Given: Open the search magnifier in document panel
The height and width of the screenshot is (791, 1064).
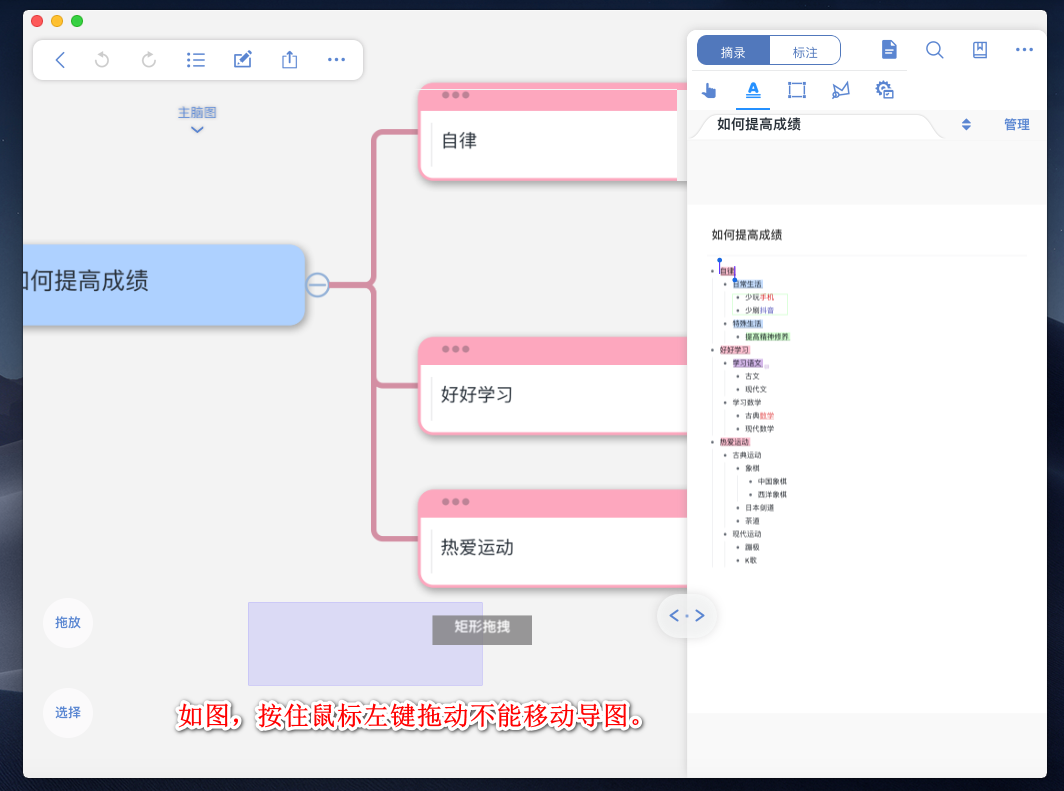Looking at the screenshot, I should point(935,50).
